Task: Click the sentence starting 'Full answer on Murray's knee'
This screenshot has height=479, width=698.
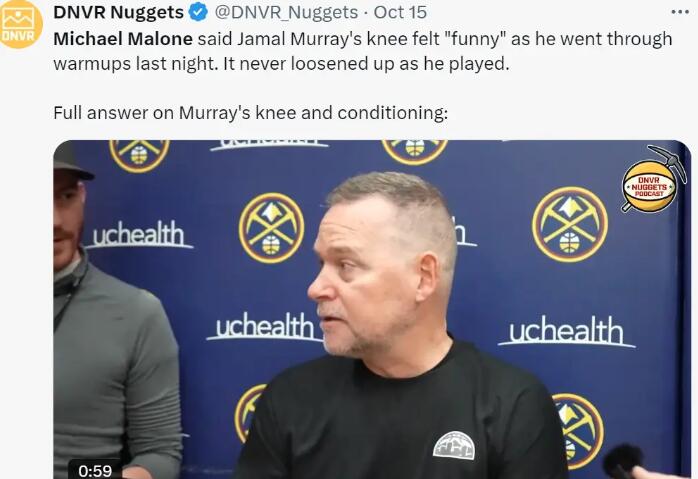Action: pyautogui.click(x=251, y=113)
